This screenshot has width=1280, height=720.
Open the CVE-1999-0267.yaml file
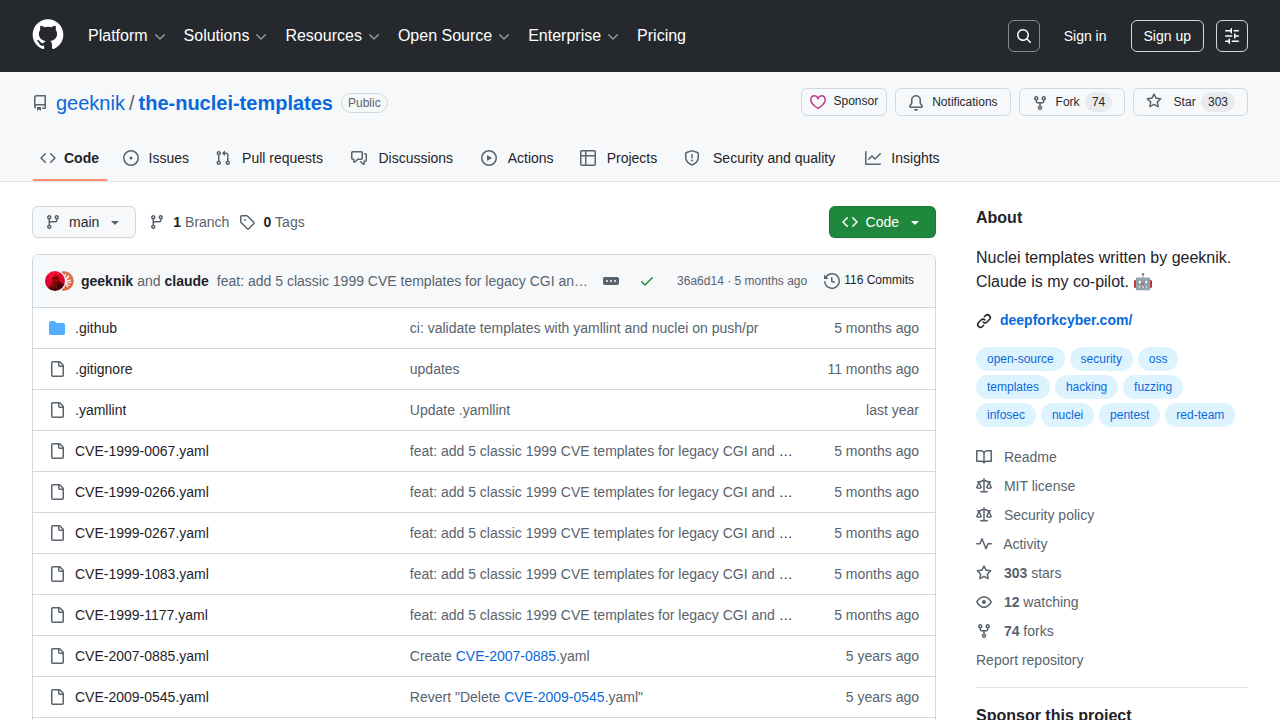click(x=142, y=533)
